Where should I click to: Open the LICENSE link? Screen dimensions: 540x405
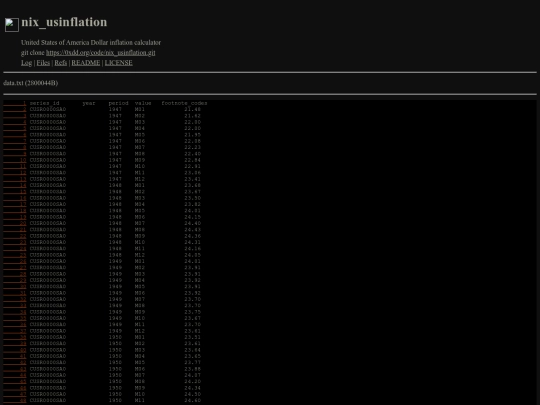coord(118,63)
